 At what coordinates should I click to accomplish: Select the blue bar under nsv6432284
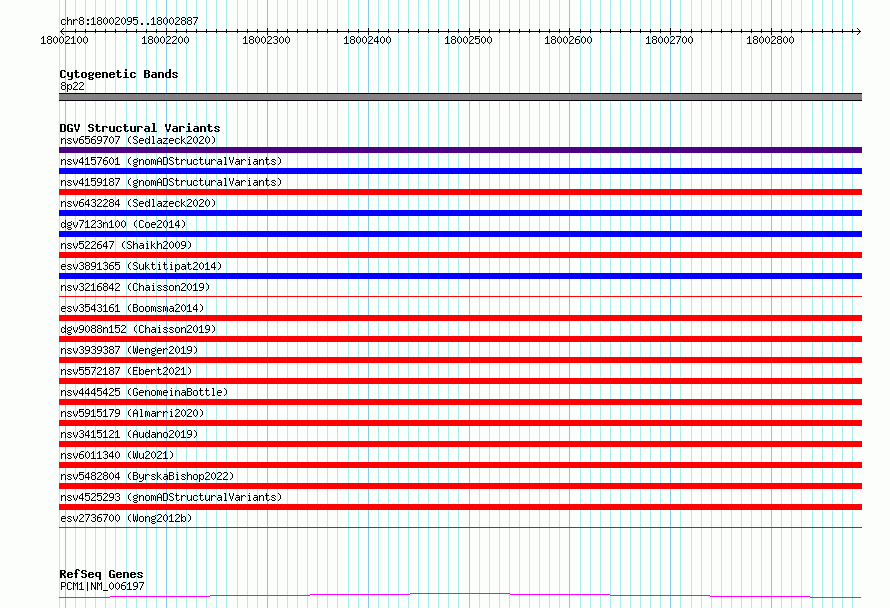click(460, 213)
